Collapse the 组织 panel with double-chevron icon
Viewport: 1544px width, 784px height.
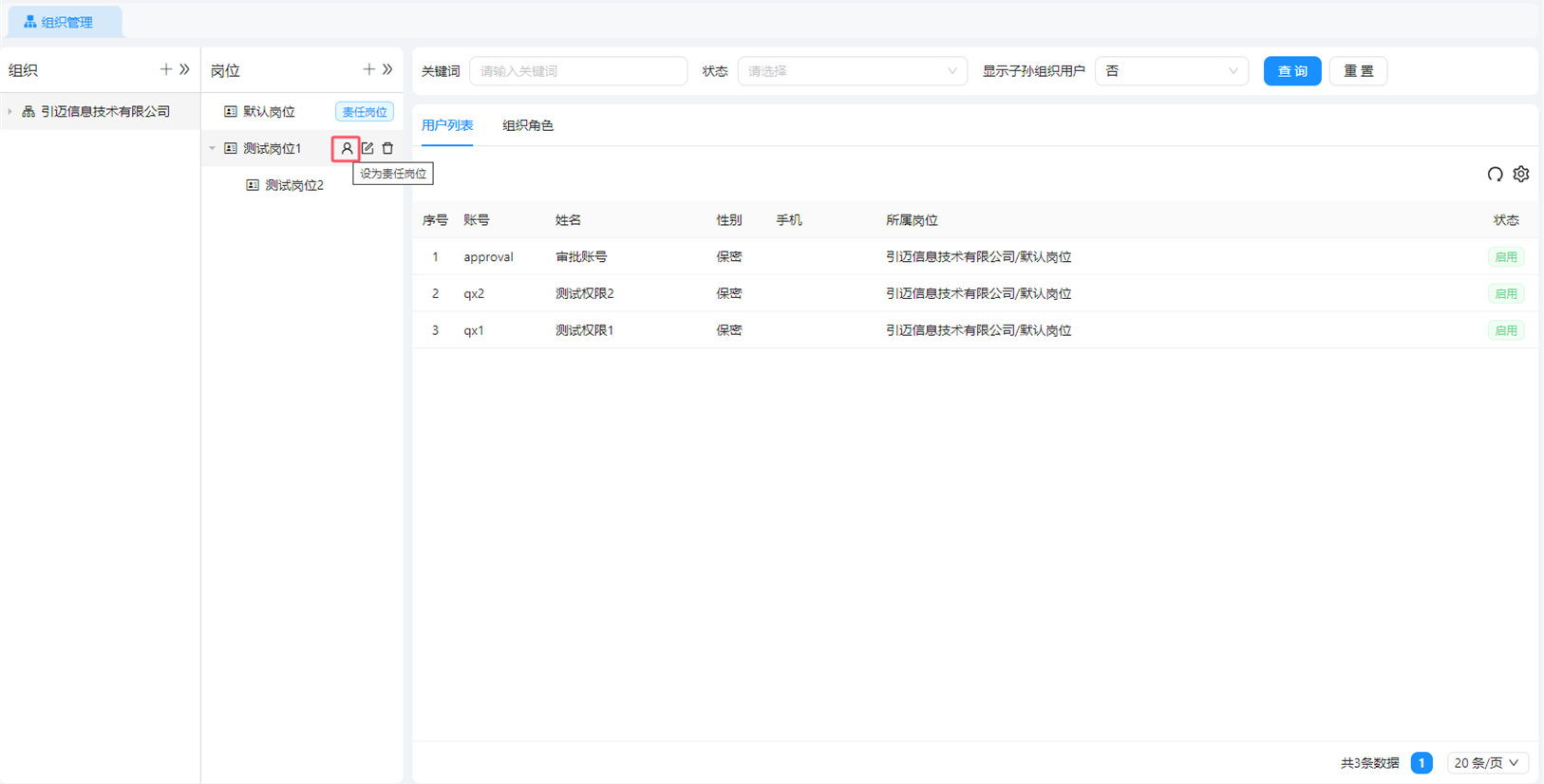185,69
